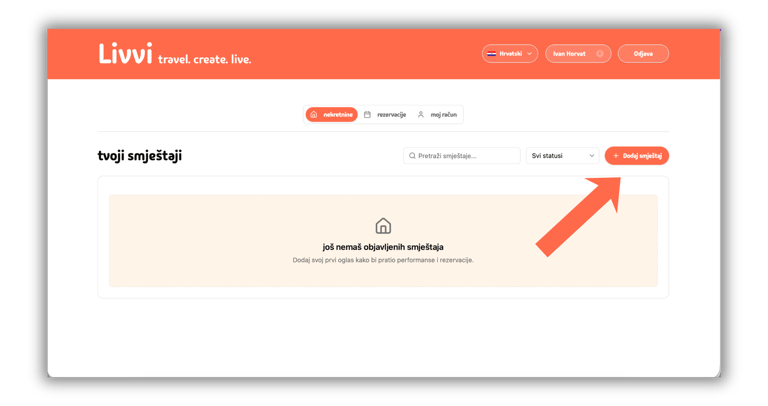Screen dimensions: 768x406
Task: Open the Hrvatski language dropdown
Action: tap(510, 54)
